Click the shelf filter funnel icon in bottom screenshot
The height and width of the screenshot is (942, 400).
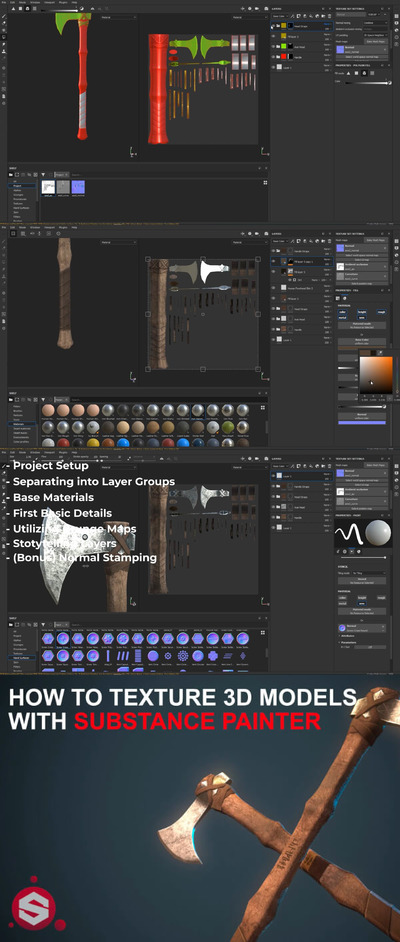43,624
